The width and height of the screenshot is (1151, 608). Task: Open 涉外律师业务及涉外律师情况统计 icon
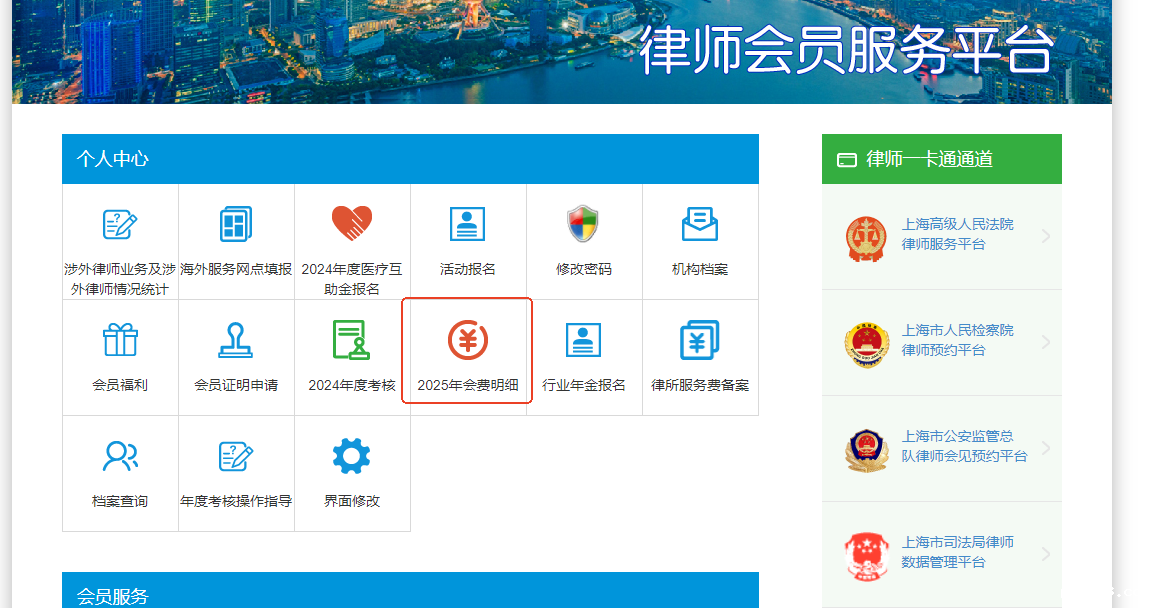point(120,225)
